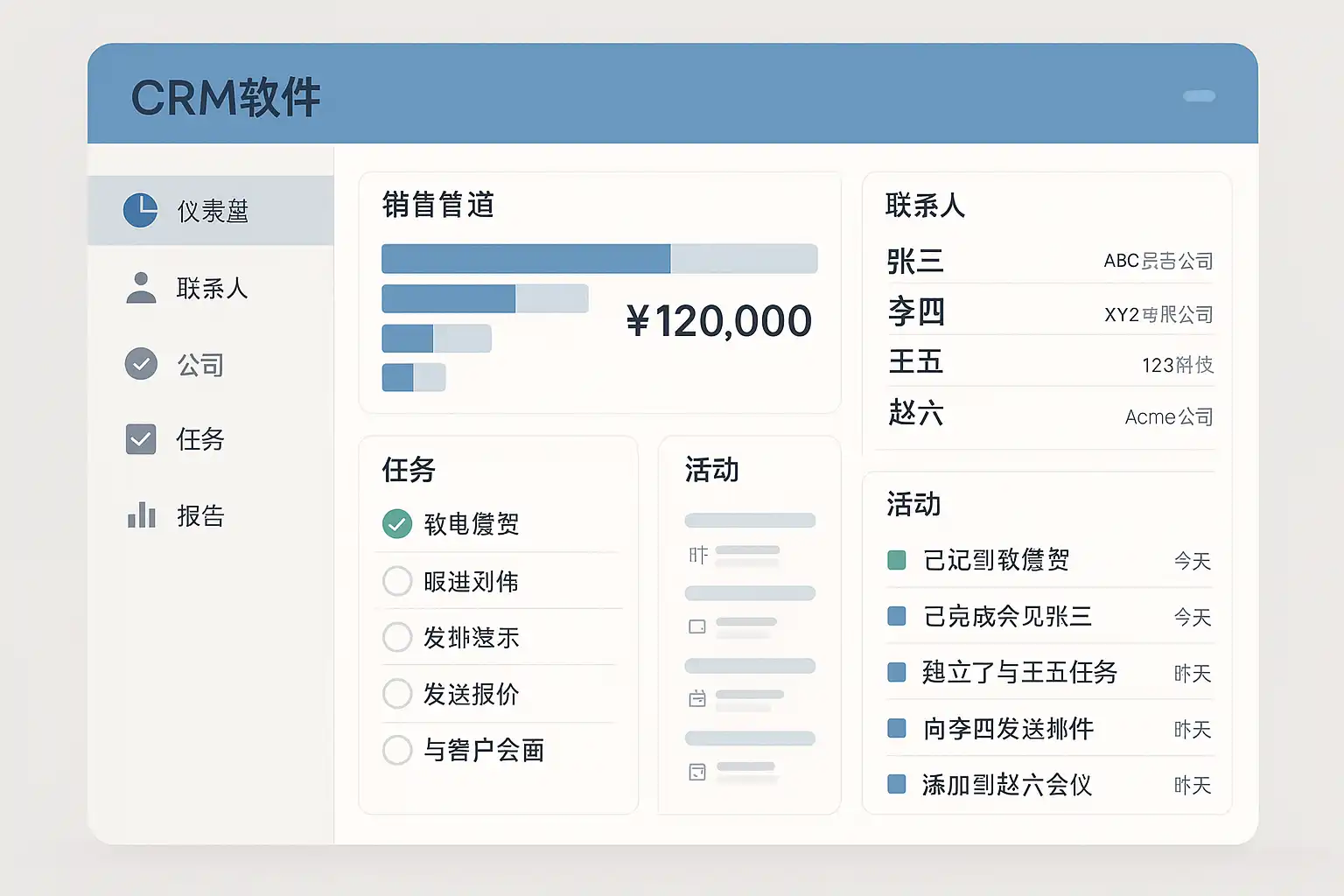This screenshot has height=896, width=1344.
Task: Open contact 赵六 of Acme公司
Action: 915,413
